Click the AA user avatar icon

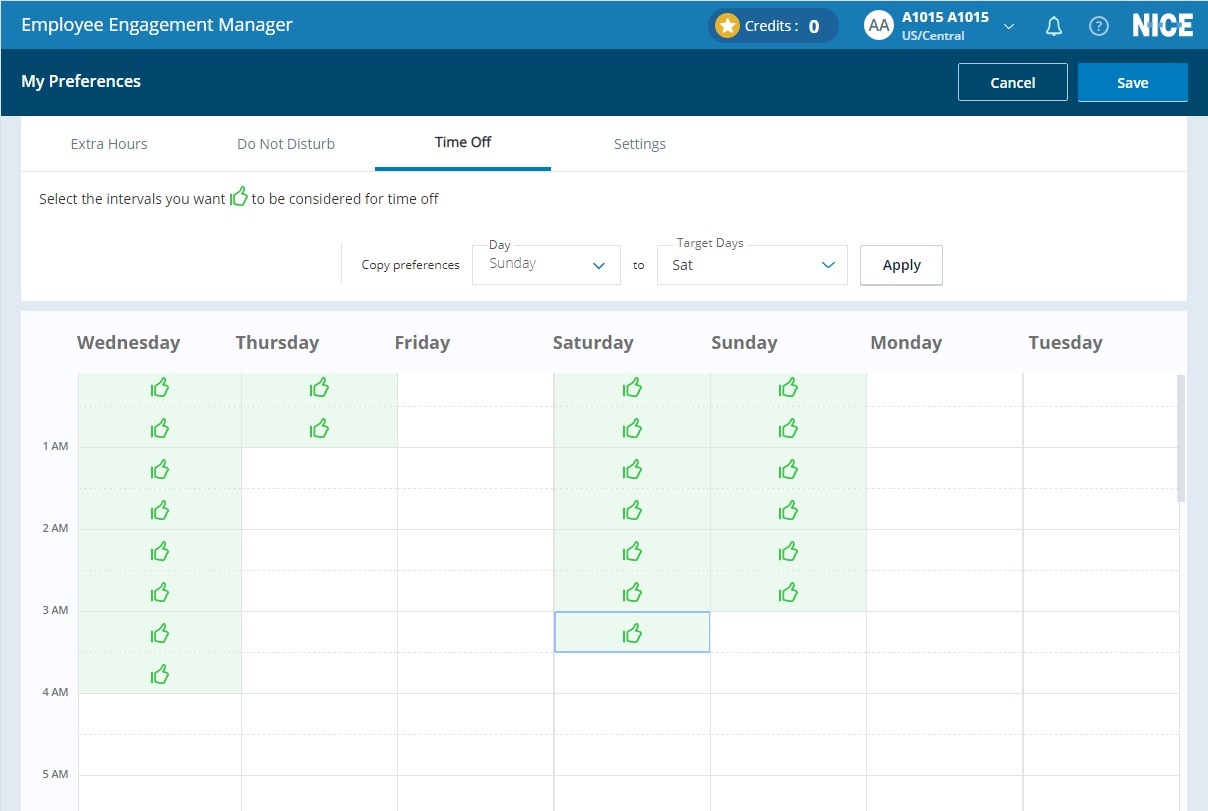[x=878, y=26]
